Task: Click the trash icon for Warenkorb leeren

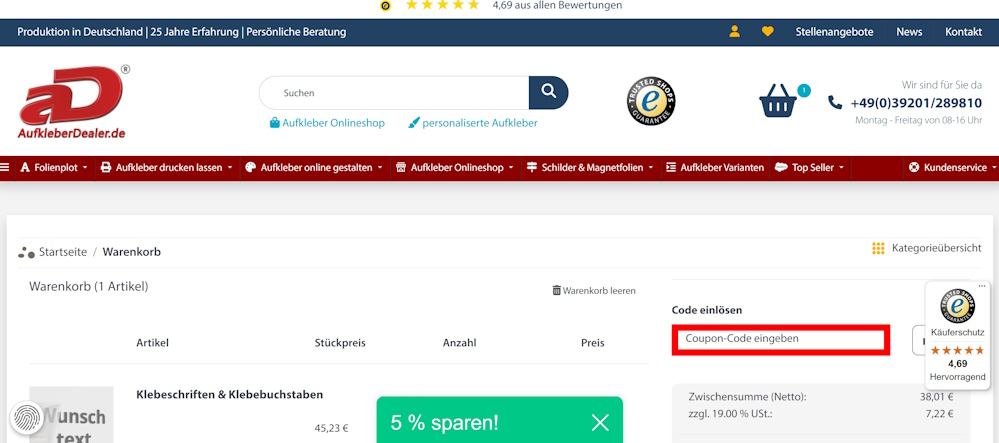Action: click(556, 291)
